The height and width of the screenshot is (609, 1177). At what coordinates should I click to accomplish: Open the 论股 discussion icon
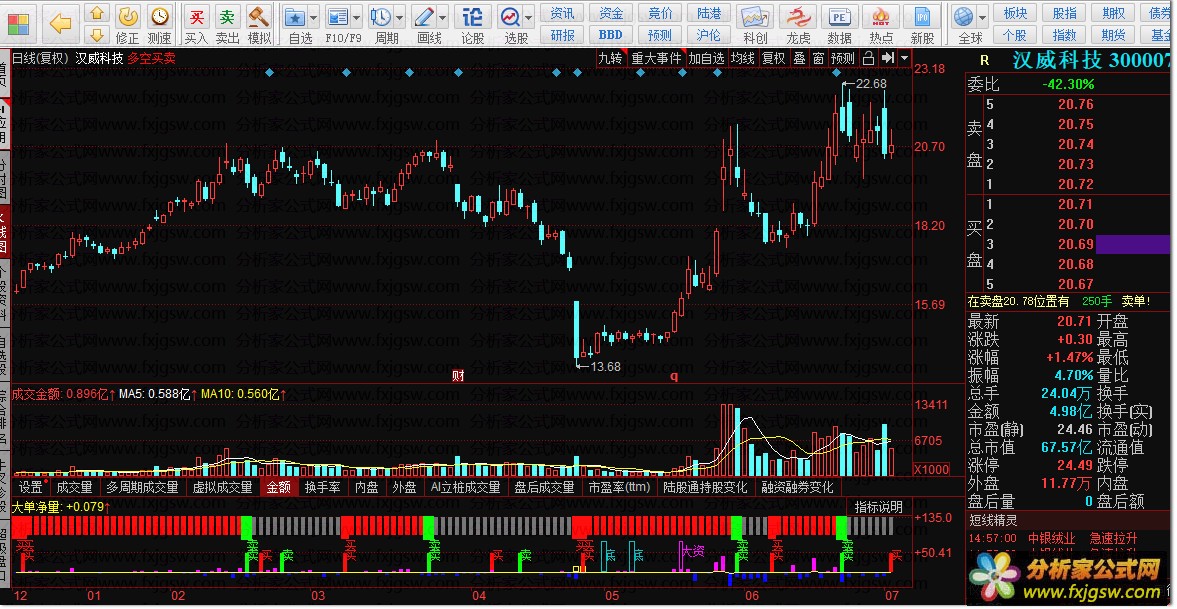(x=472, y=17)
